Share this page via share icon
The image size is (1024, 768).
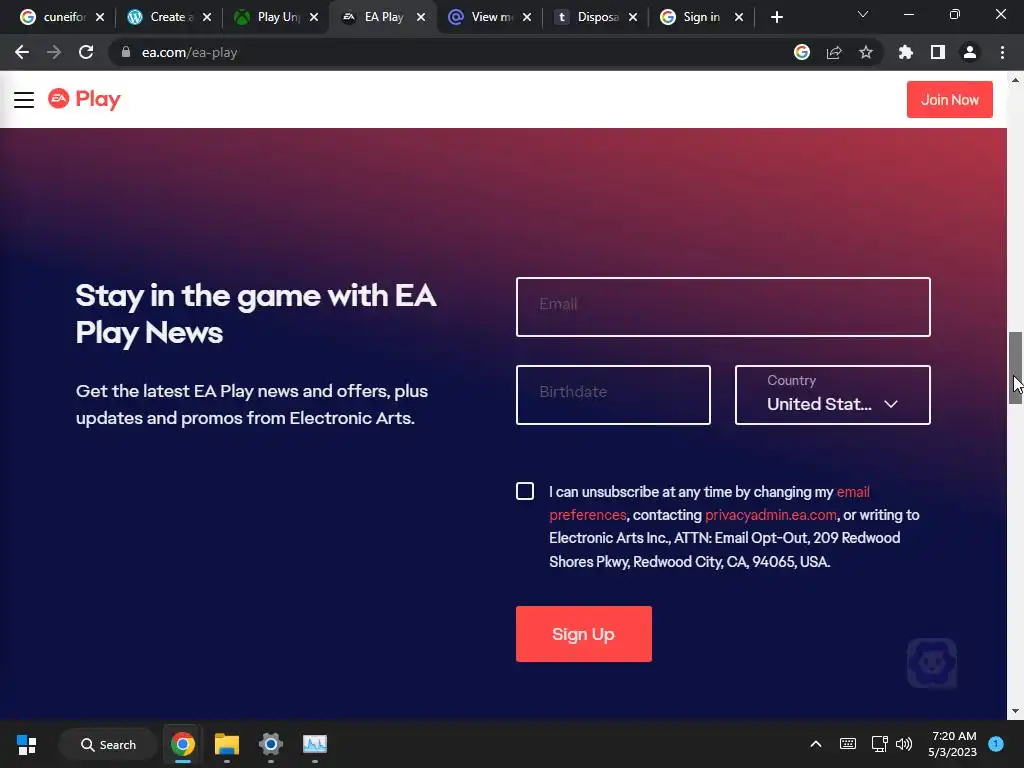834,52
